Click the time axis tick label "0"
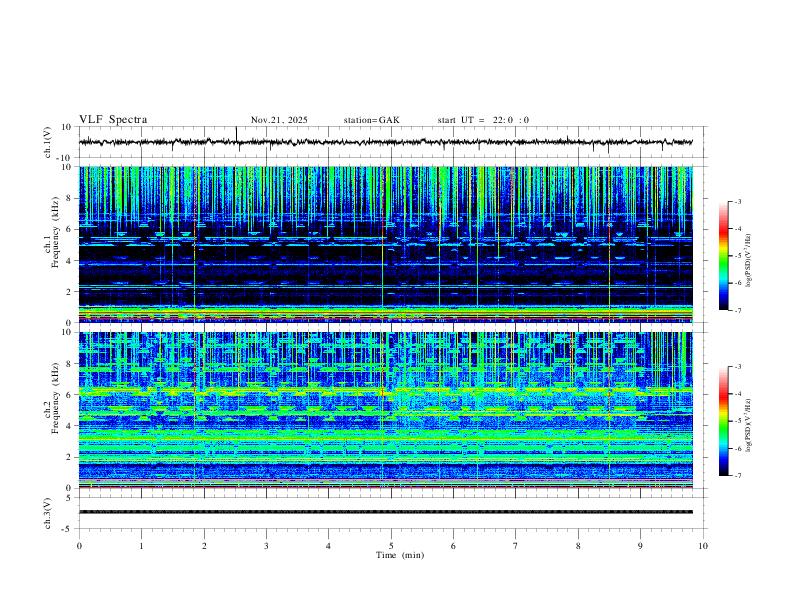This screenshot has height=612, width=792. [79, 546]
